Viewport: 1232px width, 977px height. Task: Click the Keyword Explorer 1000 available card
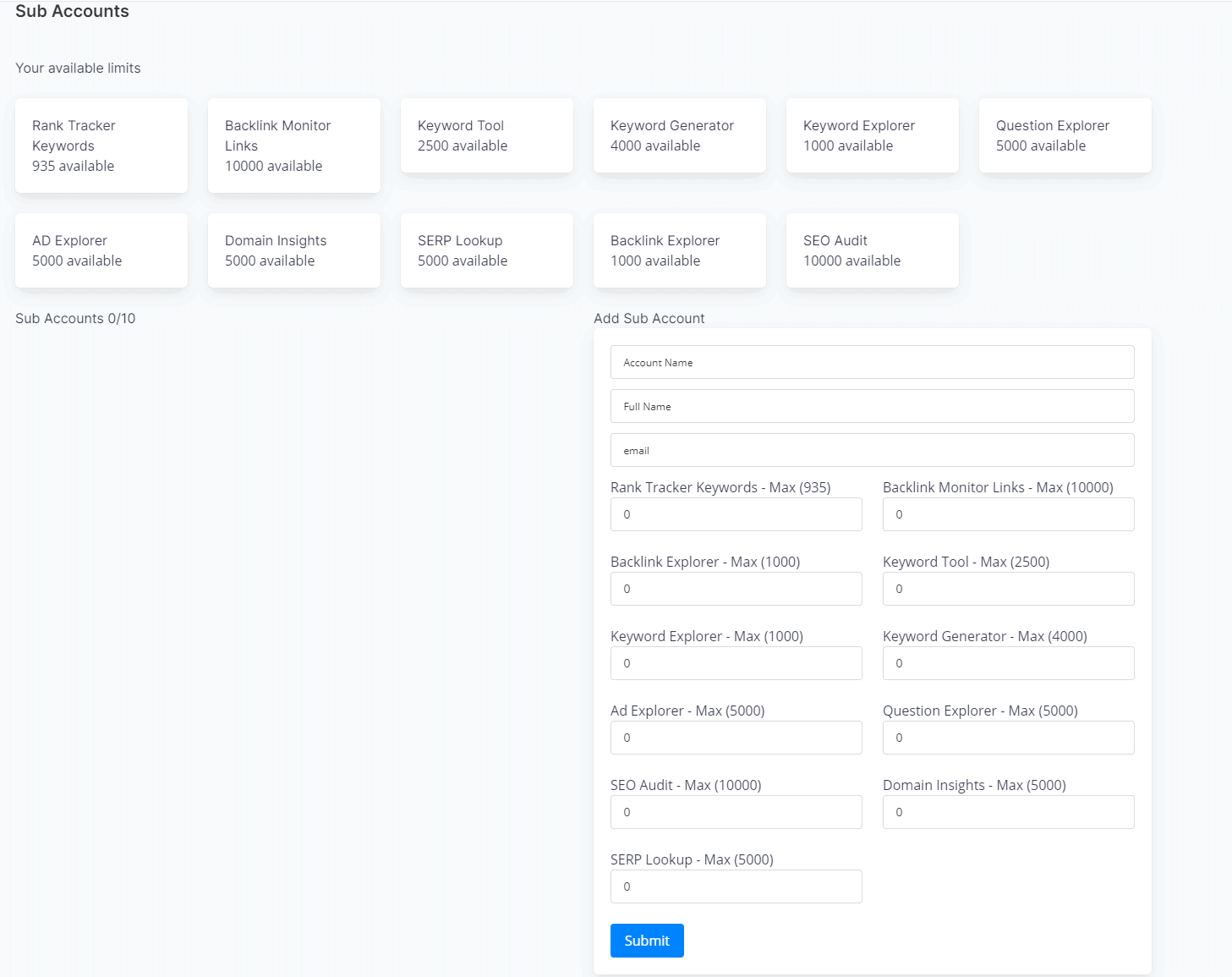tap(873, 135)
